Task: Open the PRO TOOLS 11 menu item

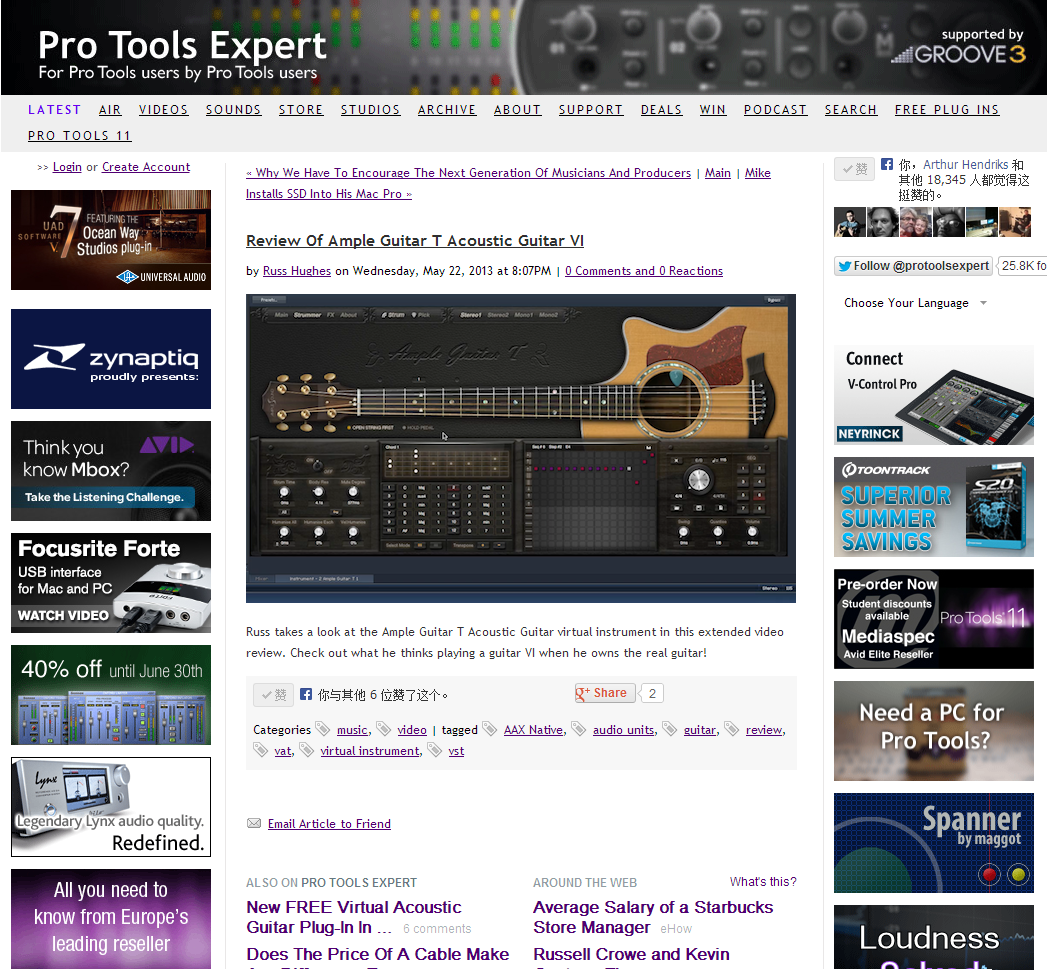Action: [x=79, y=136]
